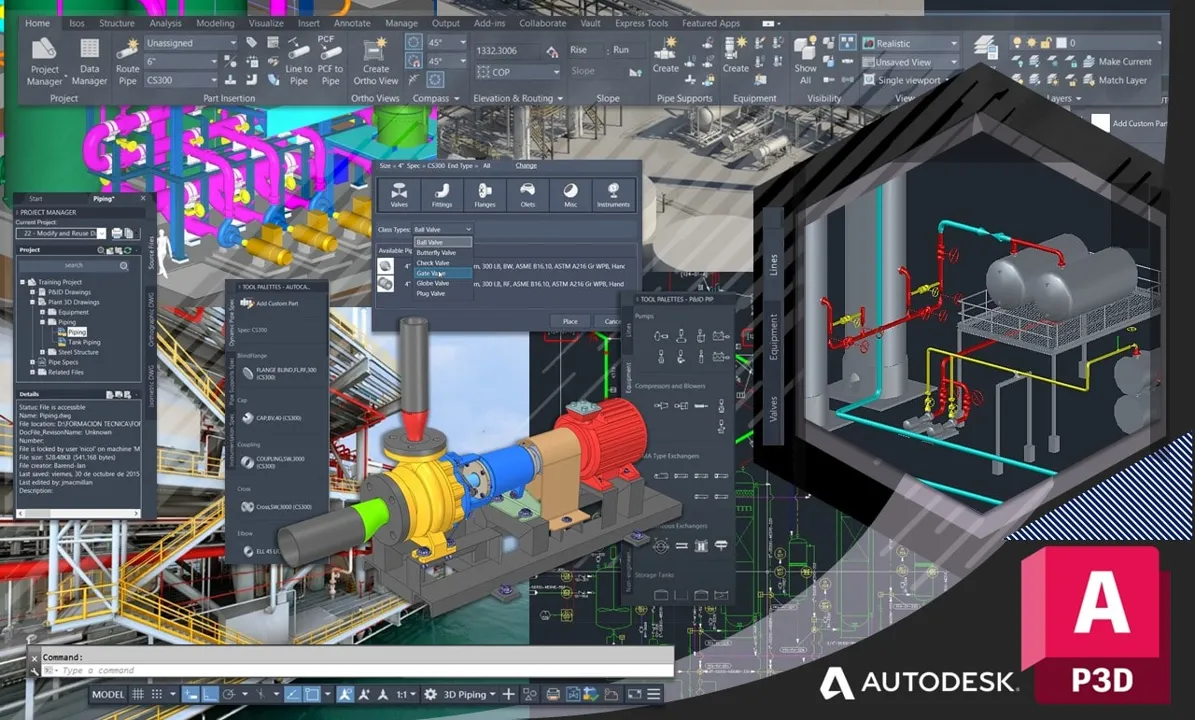1195x720 pixels.
Task: Select Gate Valve in class list
Action: (443, 273)
